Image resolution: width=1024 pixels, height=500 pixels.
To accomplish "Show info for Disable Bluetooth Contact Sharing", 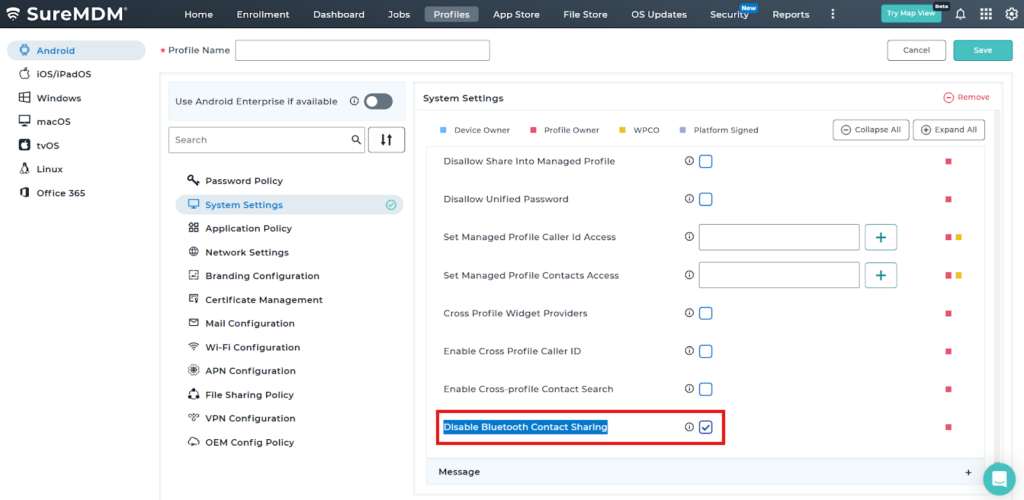I will pos(689,427).
